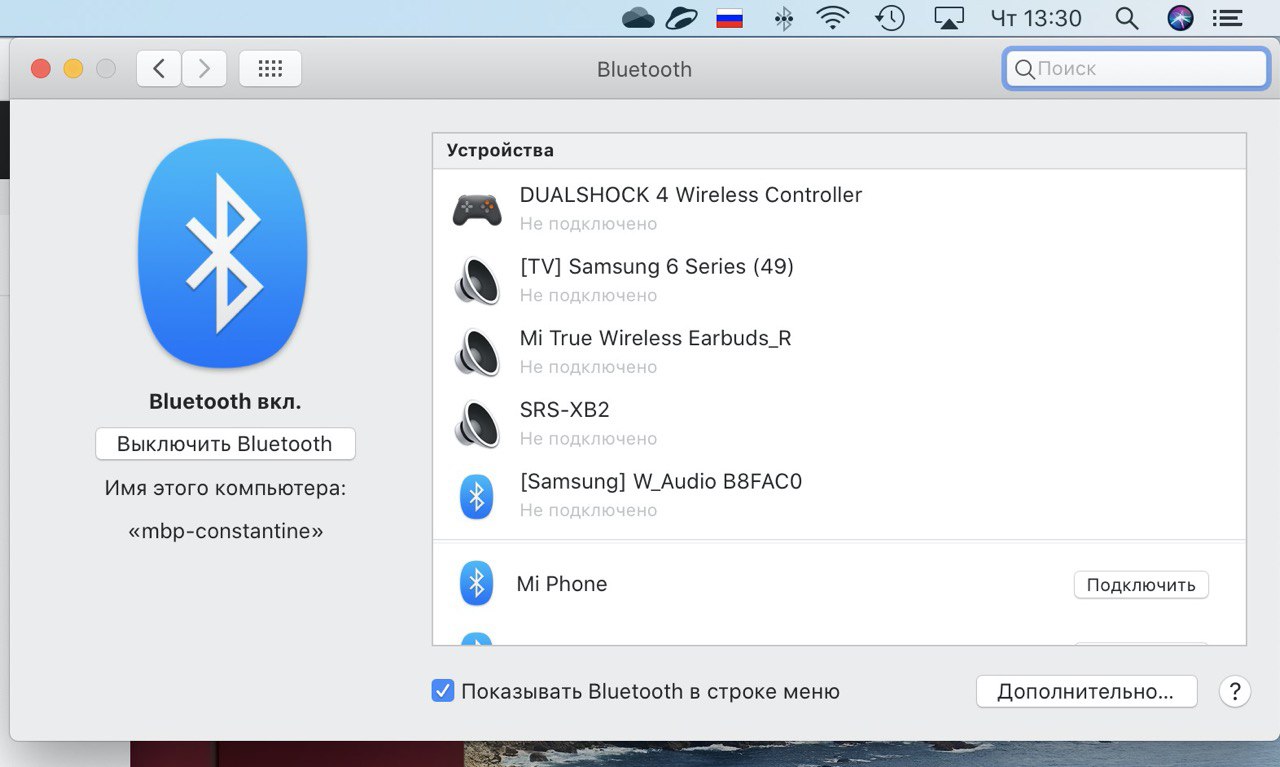The width and height of the screenshot is (1280, 767).
Task: Select 'Mi Phone' device name
Action: [561, 584]
